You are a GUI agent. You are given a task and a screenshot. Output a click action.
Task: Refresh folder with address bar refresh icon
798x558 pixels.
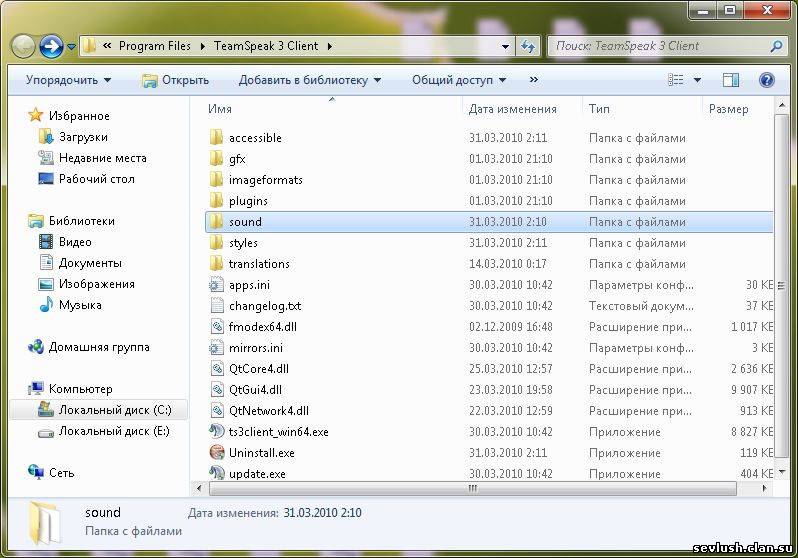coord(528,46)
